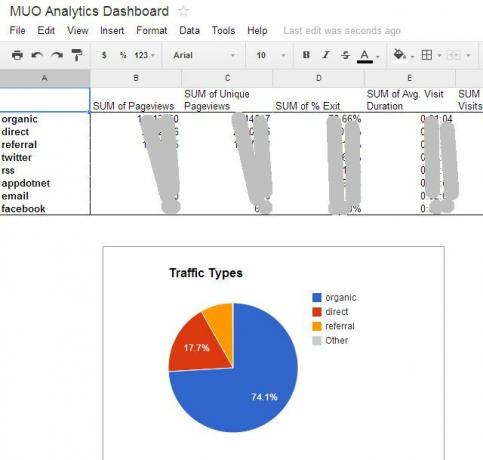The height and width of the screenshot is (460, 483).
Task: Open the Data menu
Action: point(189,30)
